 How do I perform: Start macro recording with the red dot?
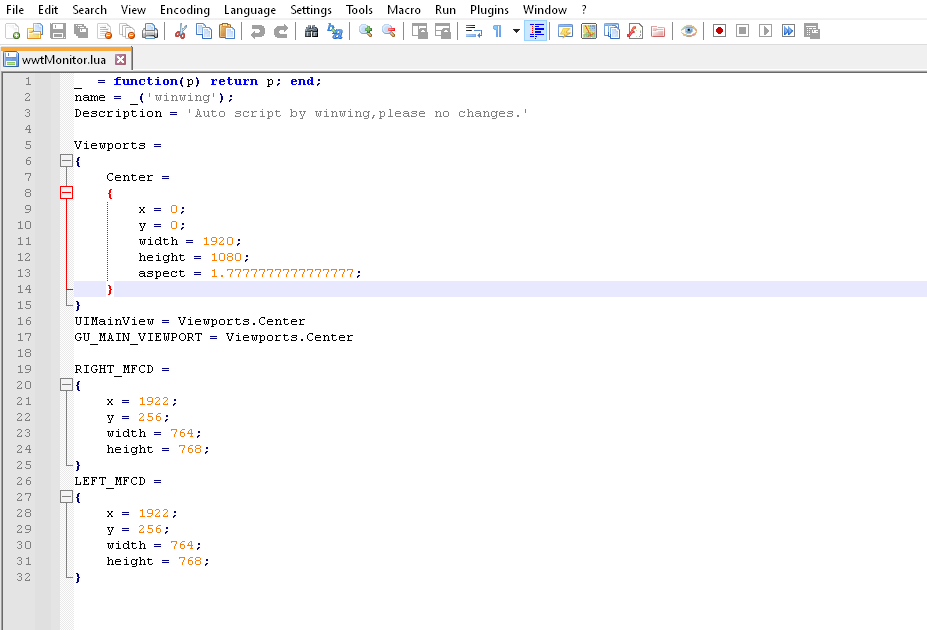pyautogui.click(x=719, y=31)
